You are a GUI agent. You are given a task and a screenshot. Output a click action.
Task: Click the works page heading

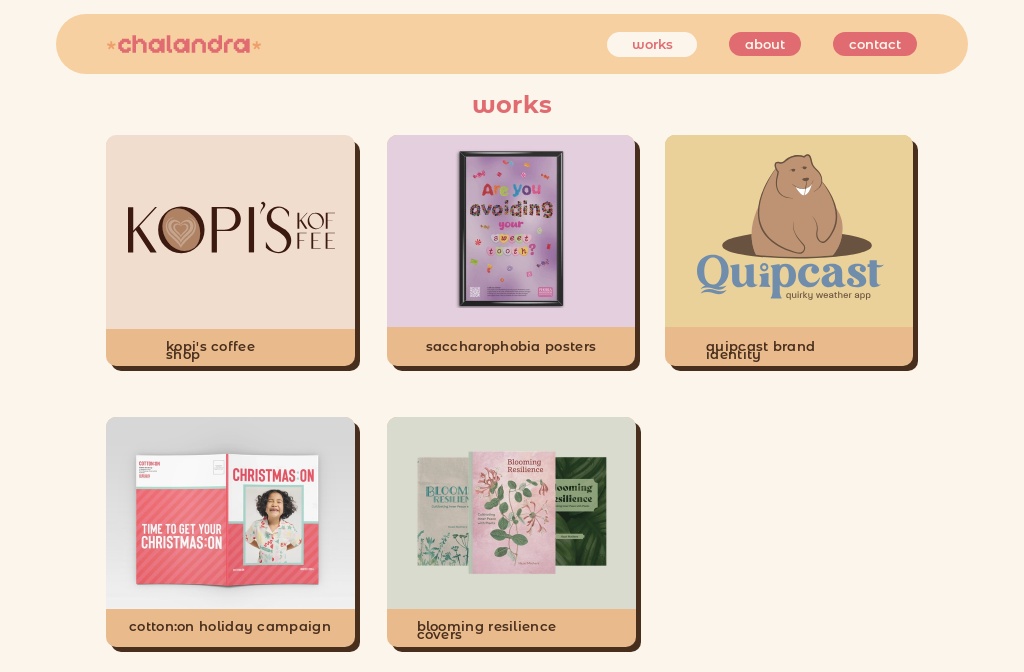[x=512, y=104]
